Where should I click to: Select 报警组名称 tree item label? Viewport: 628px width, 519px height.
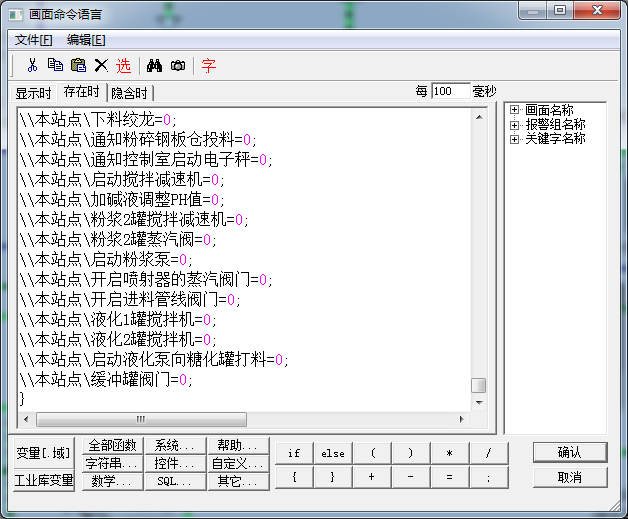coord(555,124)
